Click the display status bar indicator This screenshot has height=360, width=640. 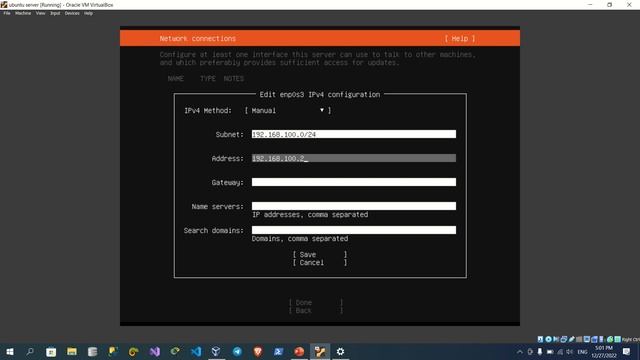[587, 339]
